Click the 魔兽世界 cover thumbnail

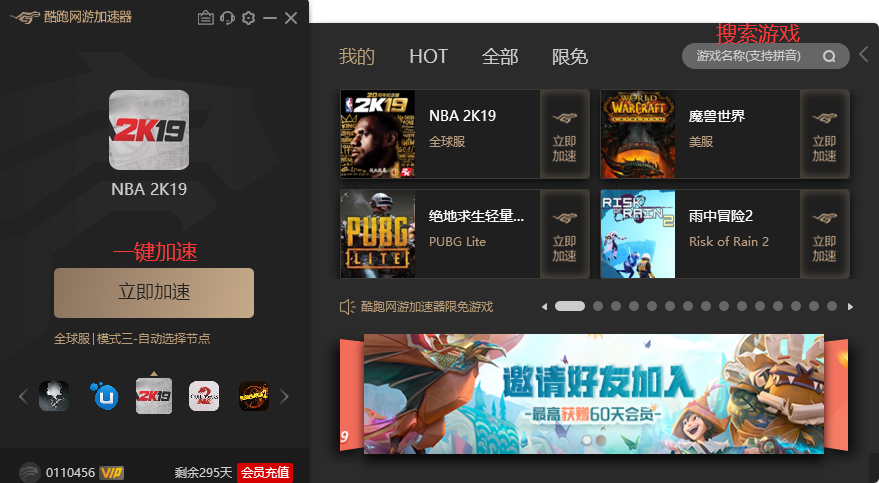tap(638, 134)
